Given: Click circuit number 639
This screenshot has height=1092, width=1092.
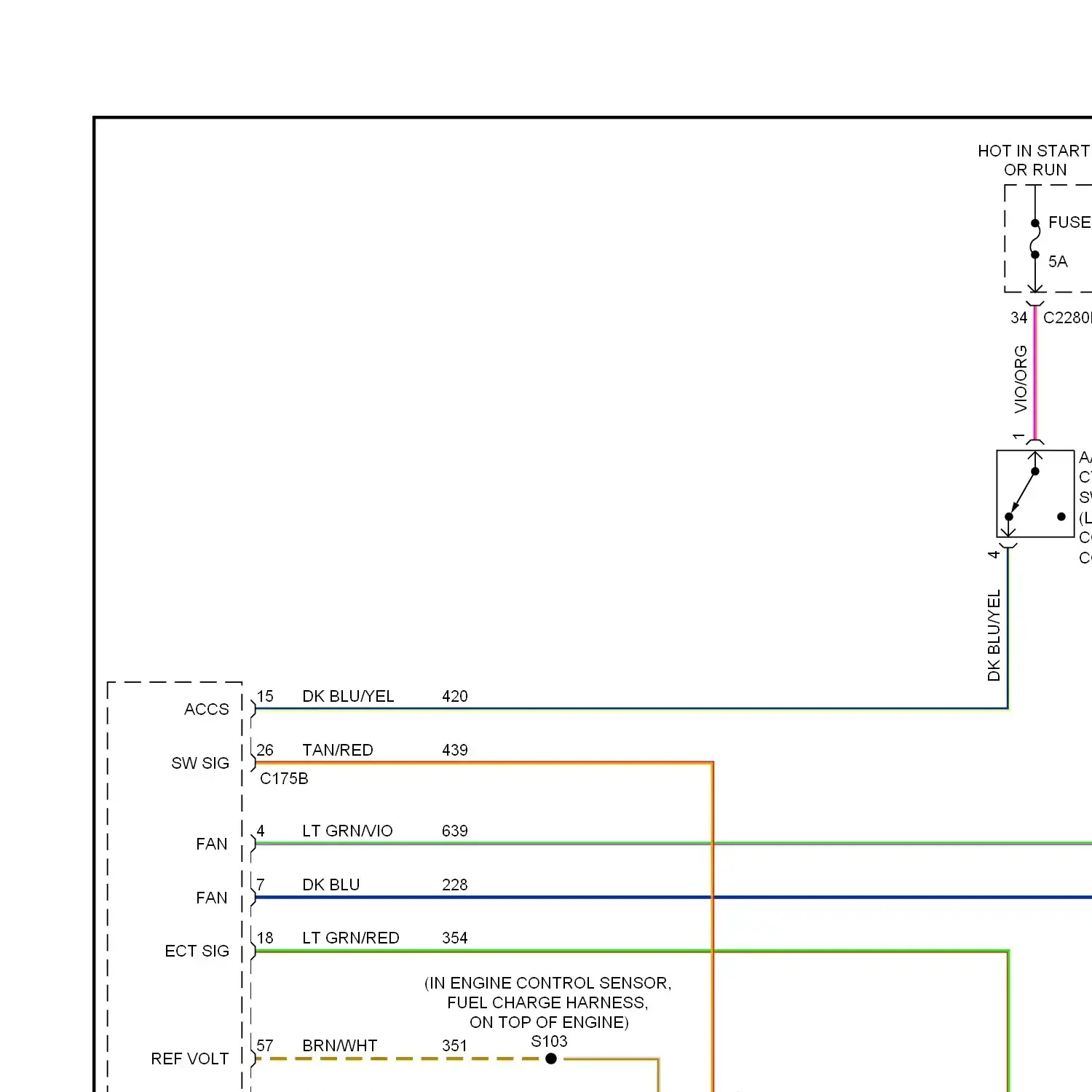Looking at the screenshot, I should [x=455, y=831].
